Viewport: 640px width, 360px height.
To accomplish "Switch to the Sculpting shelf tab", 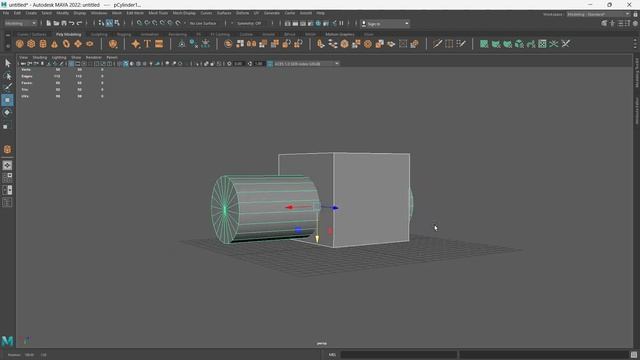I will point(99,35).
